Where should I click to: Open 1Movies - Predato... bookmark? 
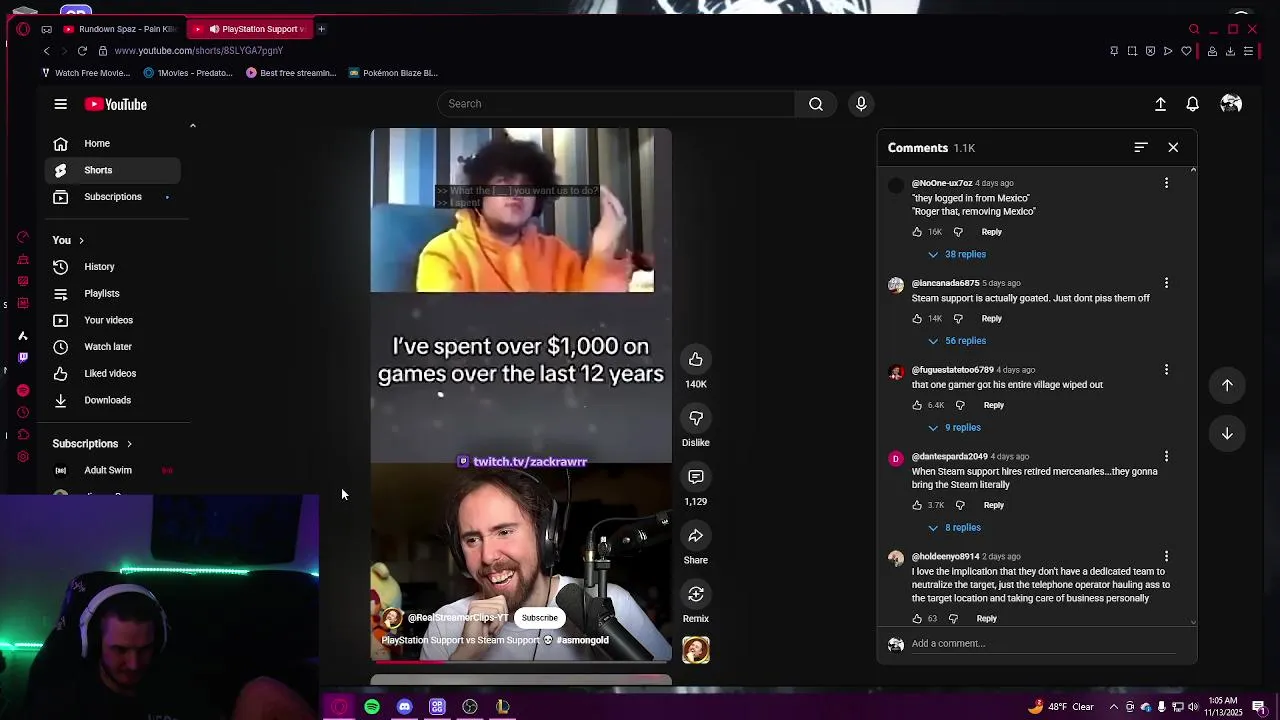point(188,73)
